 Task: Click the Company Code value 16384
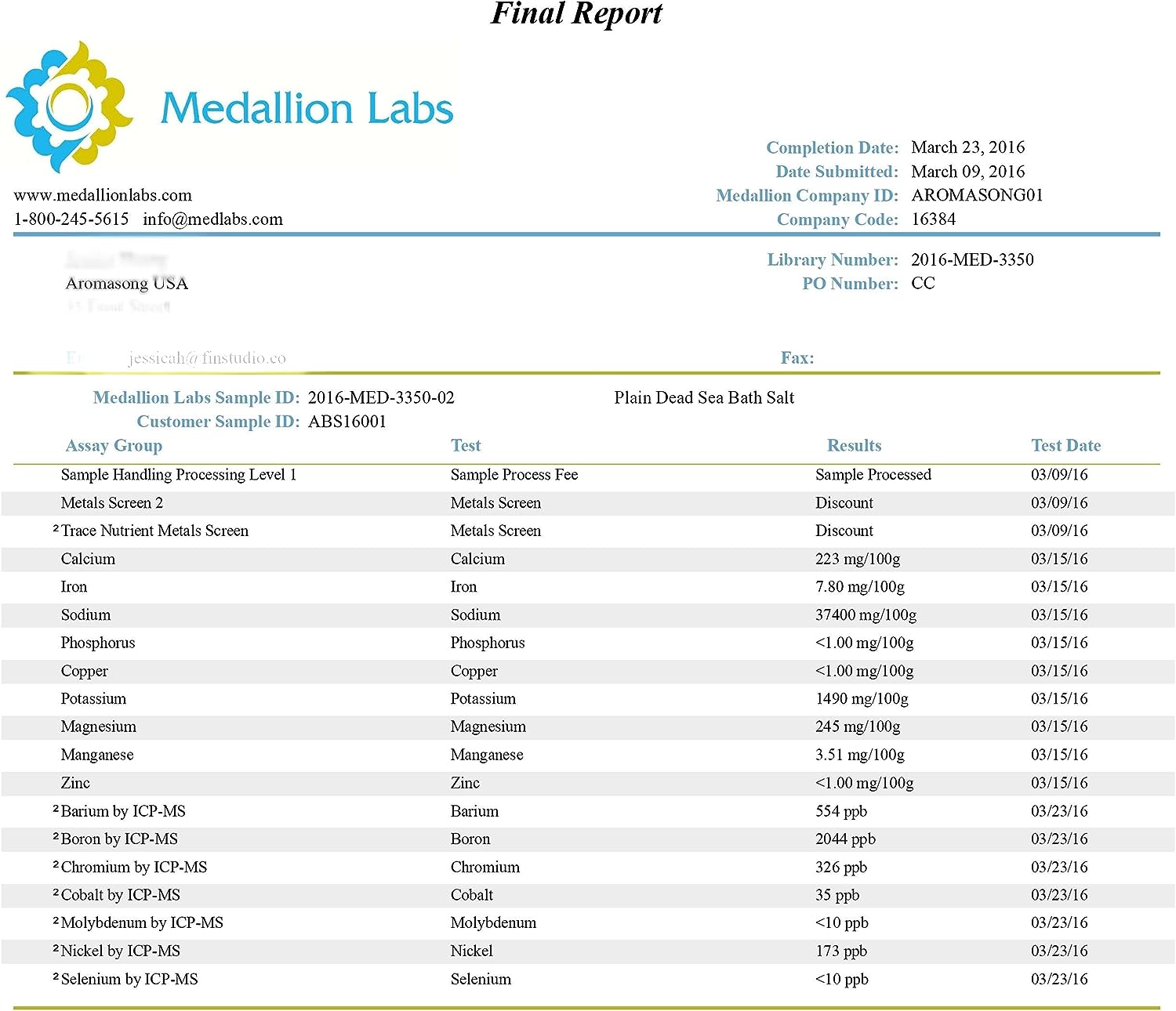pyautogui.click(x=933, y=219)
